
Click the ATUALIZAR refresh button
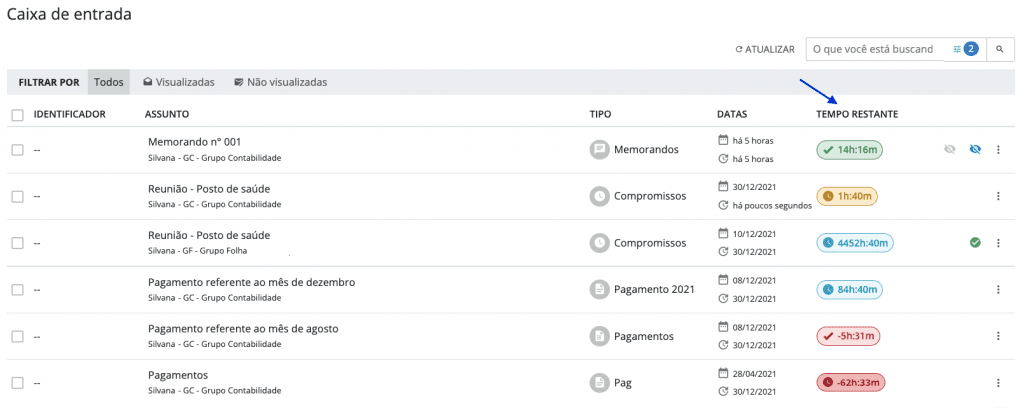[x=765, y=49]
